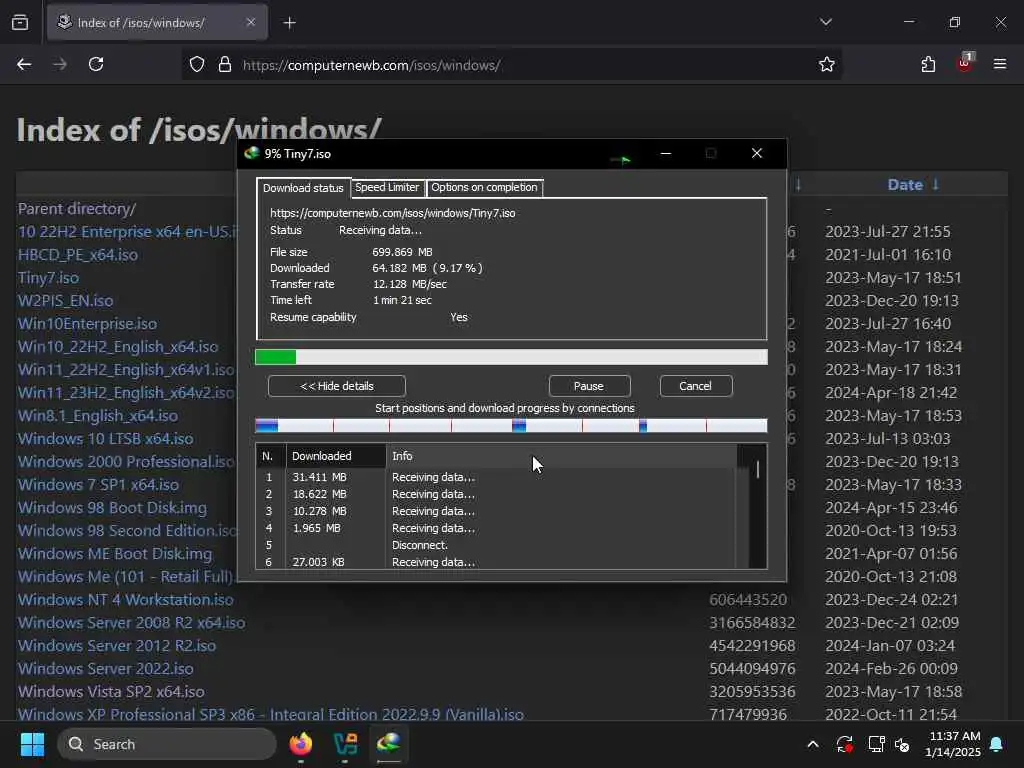Open HBCD_PE_x64.iso link
Screen dimensions: 1024x768
click(x=78, y=255)
